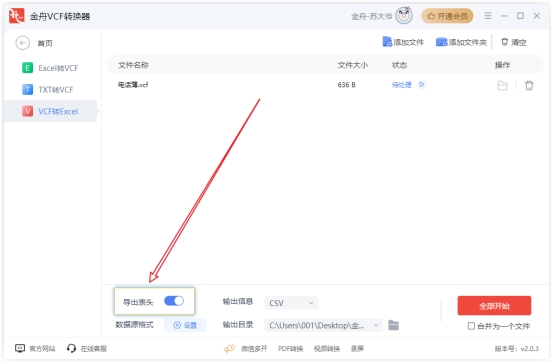Viewport: 553px width, 364px height.
Task: Delete 电话簿.vcf with the trash icon
Action: pyautogui.click(x=529, y=85)
